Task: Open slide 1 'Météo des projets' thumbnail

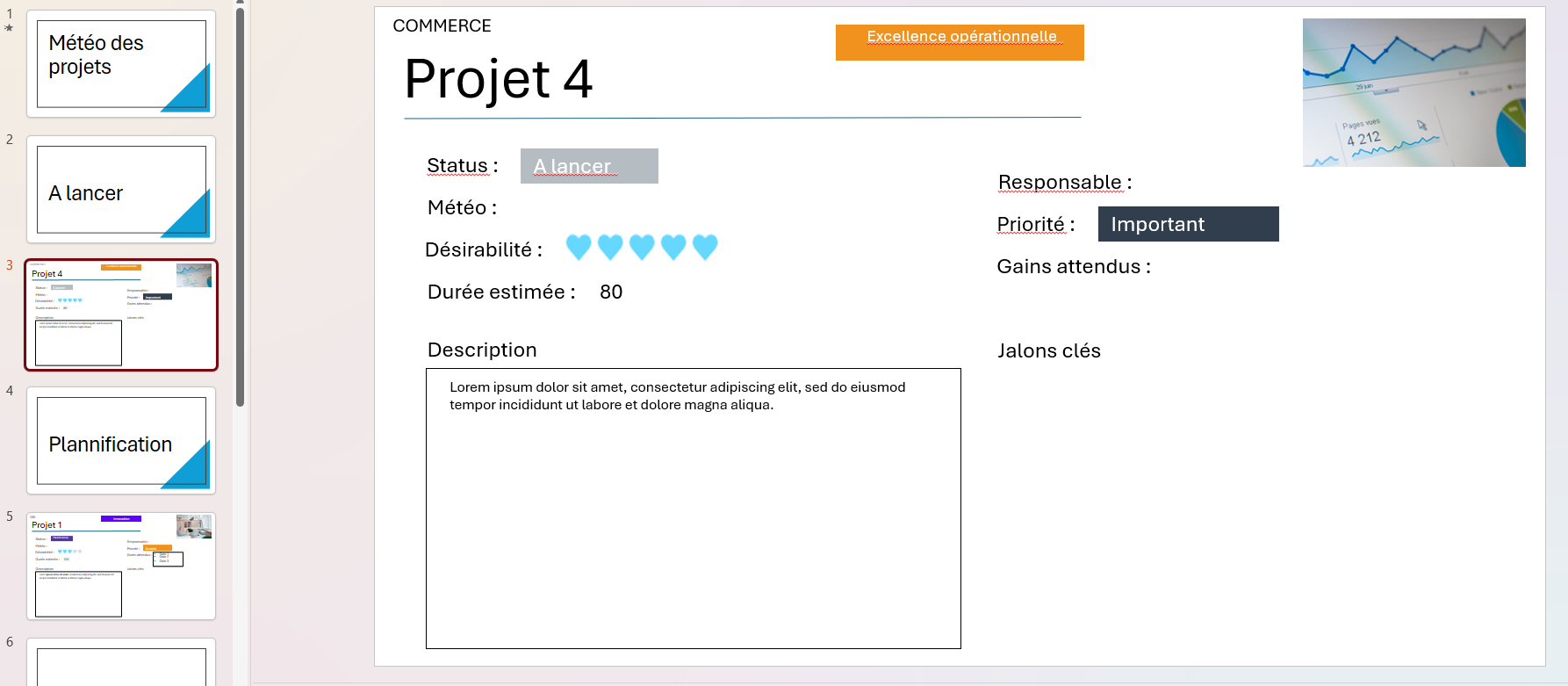Action: (121, 64)
